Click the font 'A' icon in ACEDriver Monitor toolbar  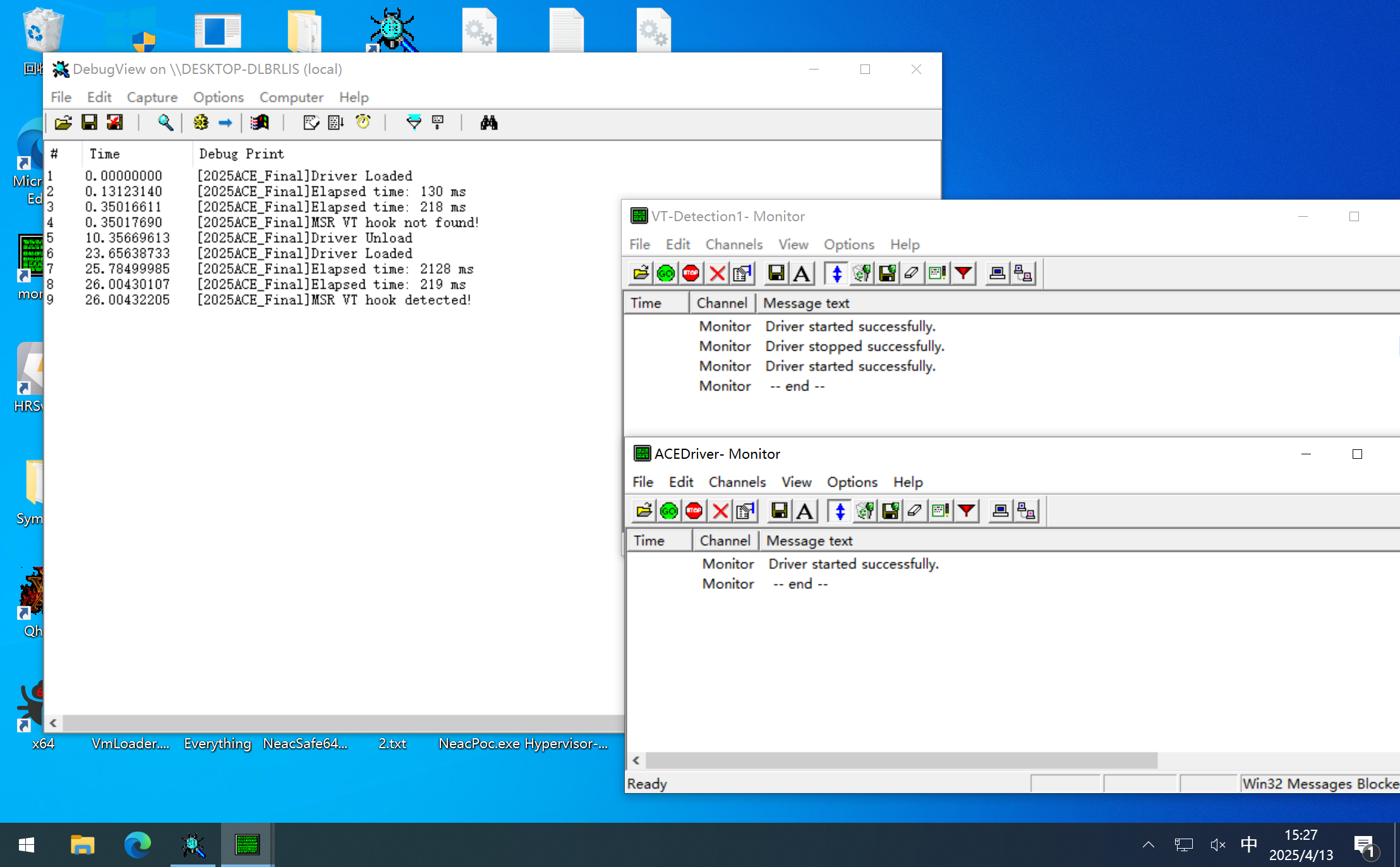(x=805, y=511)
